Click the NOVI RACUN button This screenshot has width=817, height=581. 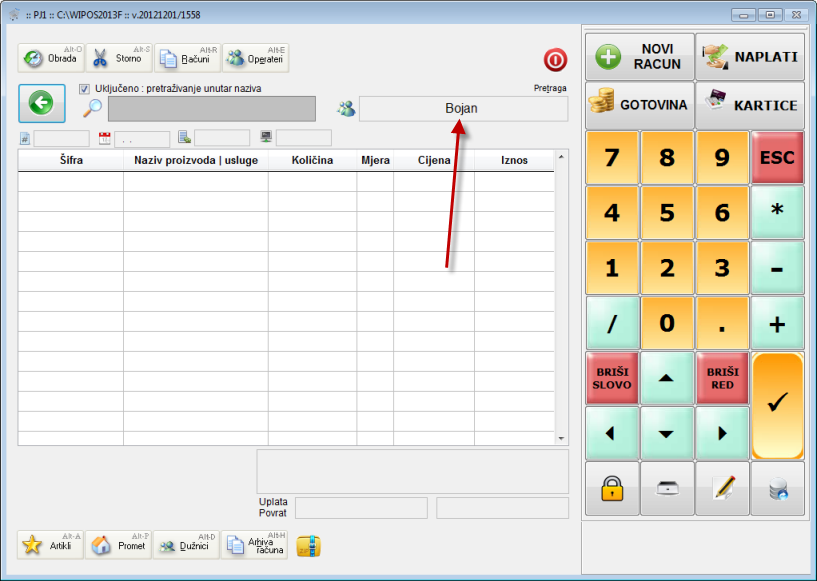click(x=639, y=57)
